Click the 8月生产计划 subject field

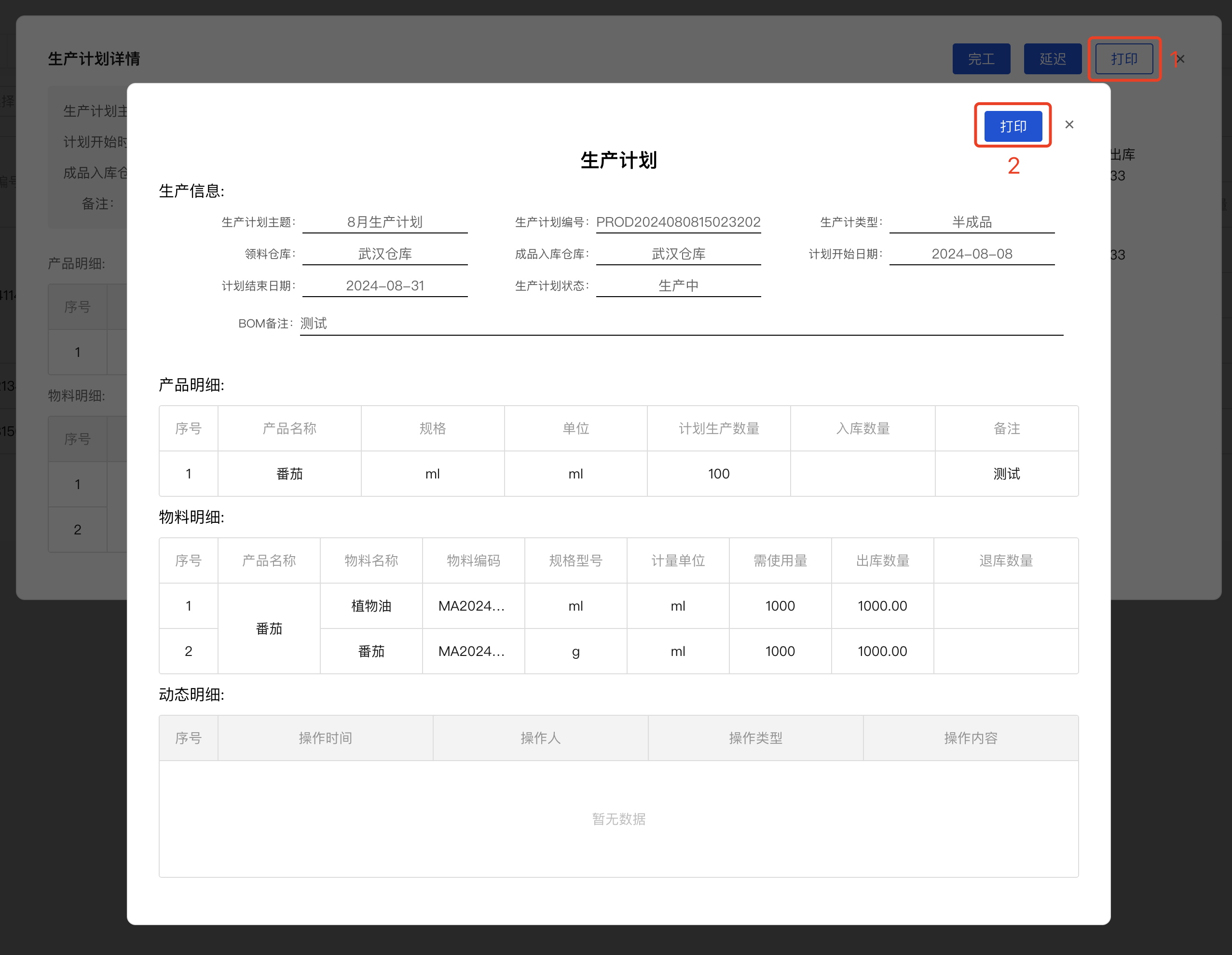pos(385,222)
